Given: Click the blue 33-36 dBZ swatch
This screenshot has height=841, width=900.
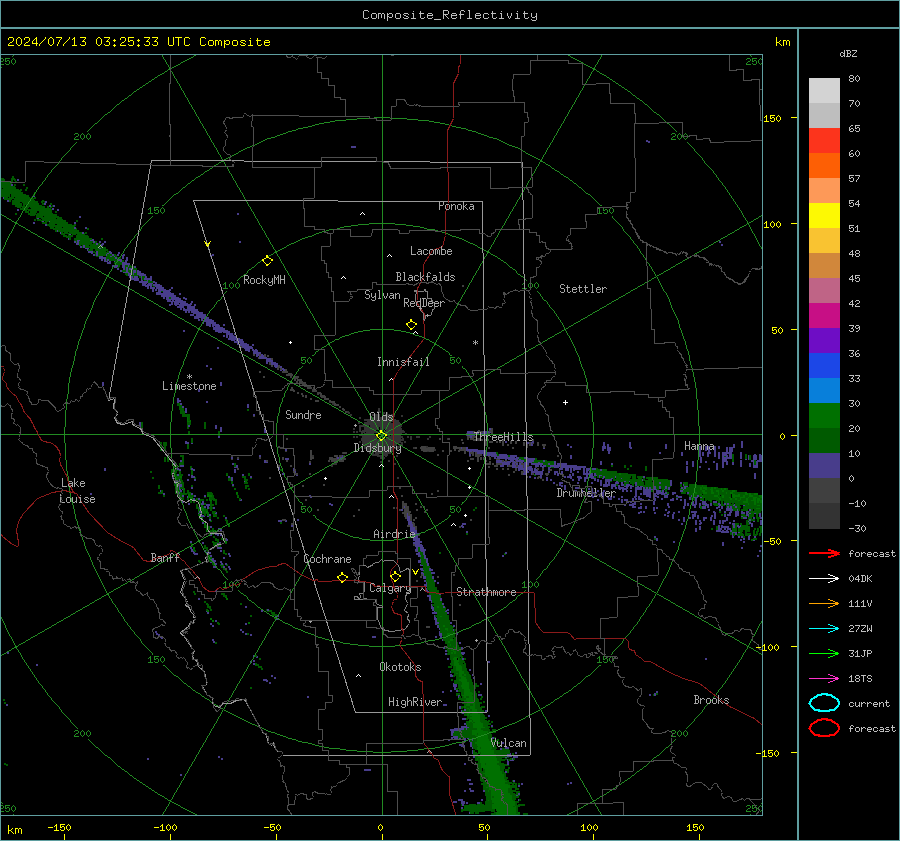Looking at the screenshot, I should 824,366.
